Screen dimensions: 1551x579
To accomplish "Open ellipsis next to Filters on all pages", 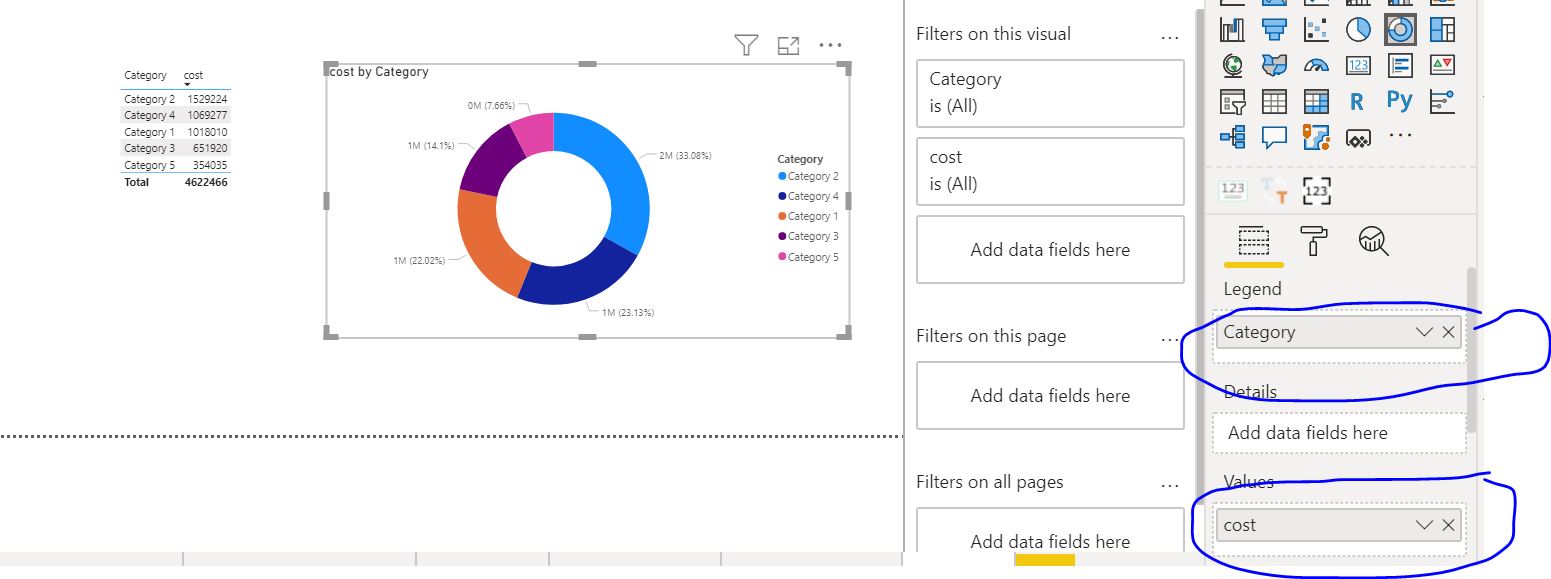I will pos(1170,486).
